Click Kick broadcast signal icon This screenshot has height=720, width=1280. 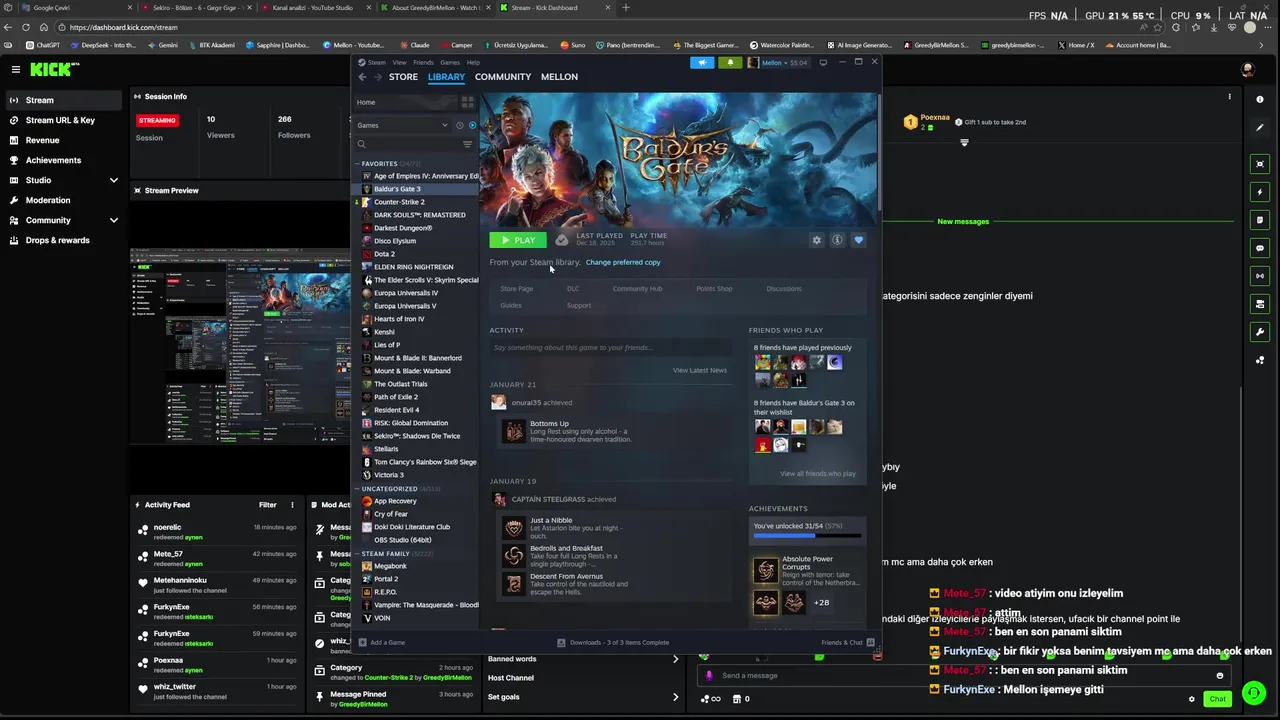tap(1260, 276)
